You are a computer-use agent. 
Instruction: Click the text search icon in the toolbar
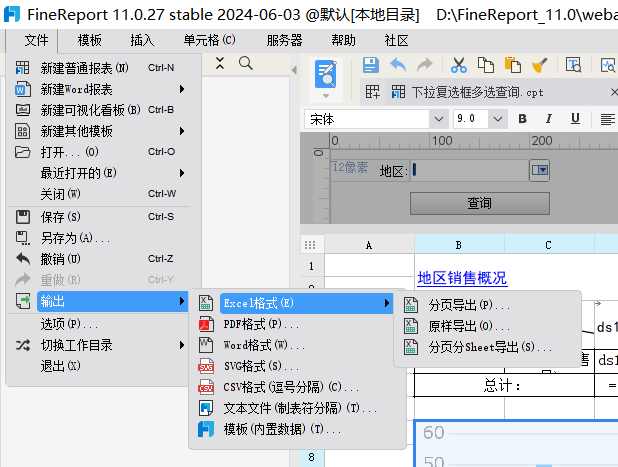pyautogui.click(x=573, y=65)
